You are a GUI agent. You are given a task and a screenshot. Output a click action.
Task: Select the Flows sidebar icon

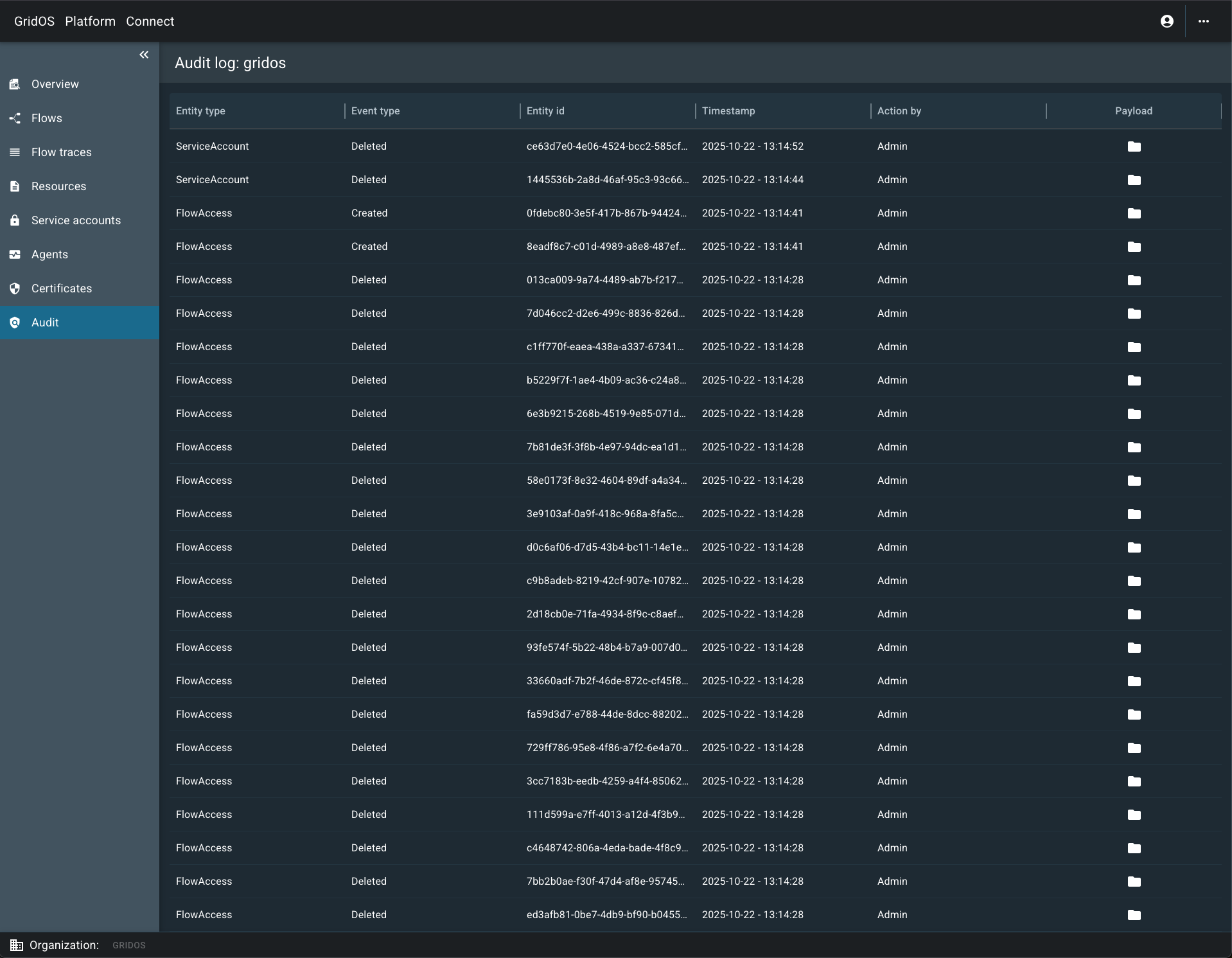click(15, 118)
